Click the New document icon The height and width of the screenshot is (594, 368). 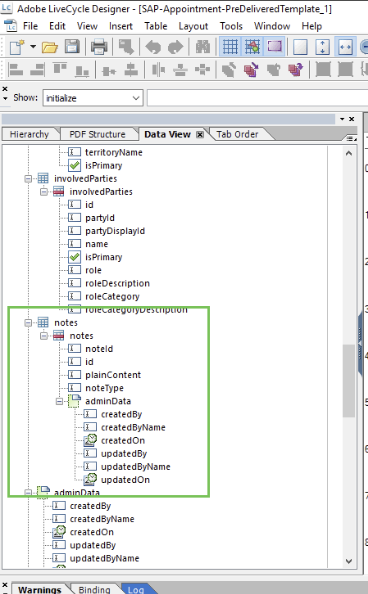pos(16,47)
